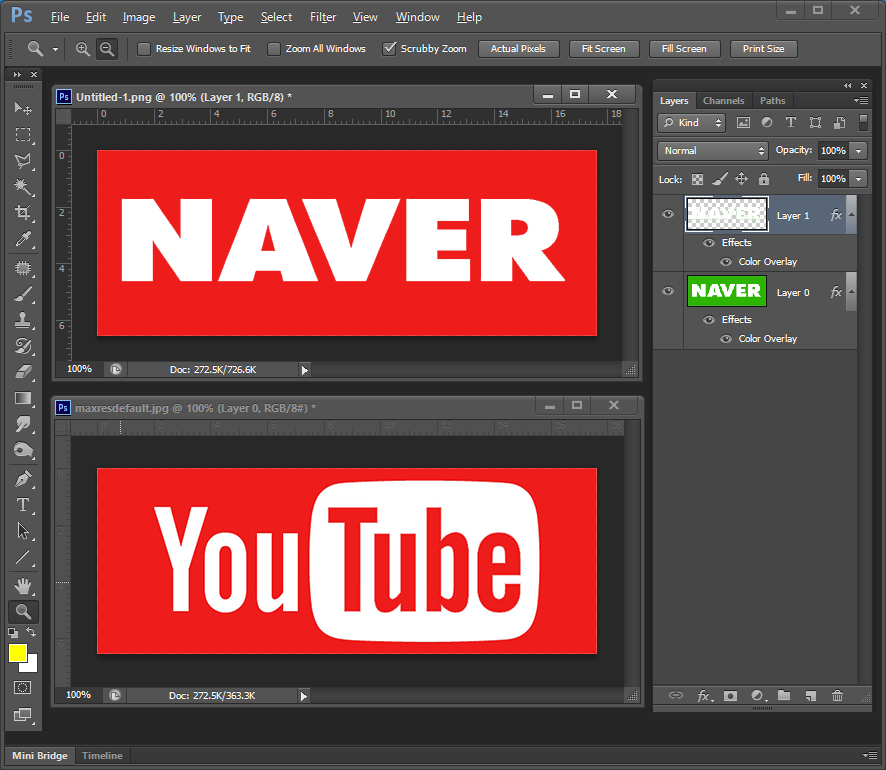The image size is (886, 770).
Task: Select the Horizontal Type tool
Action: pos(23,505)
